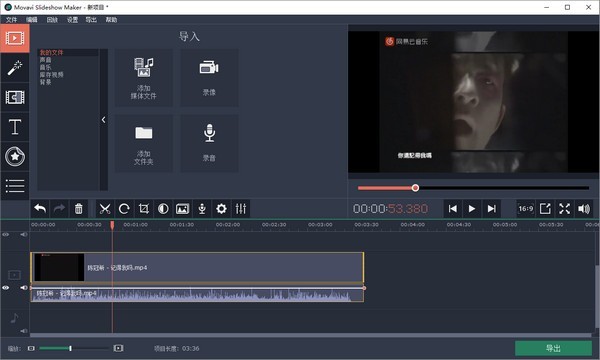Viewport: 600px width, 360px height.
Task: Click the green Export button (导出)
Action: coord(553,348)
